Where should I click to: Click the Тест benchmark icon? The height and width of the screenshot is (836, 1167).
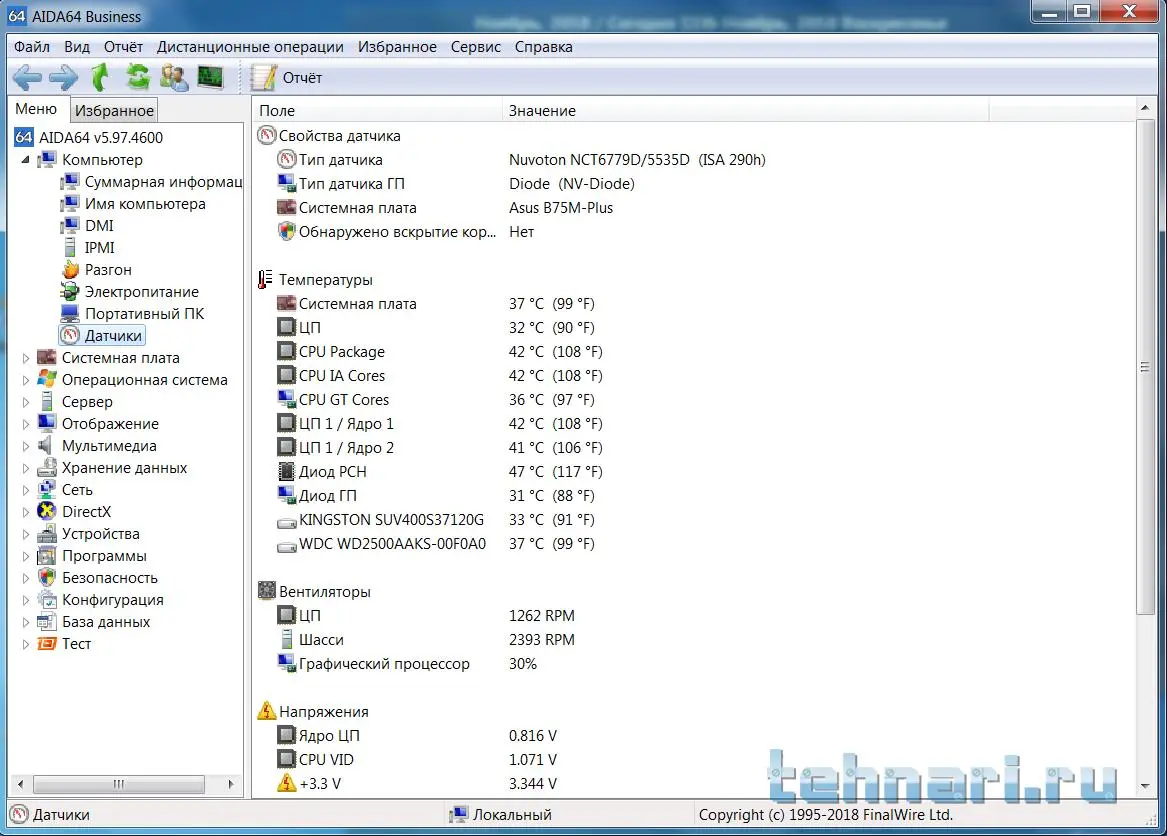point(47,644)
